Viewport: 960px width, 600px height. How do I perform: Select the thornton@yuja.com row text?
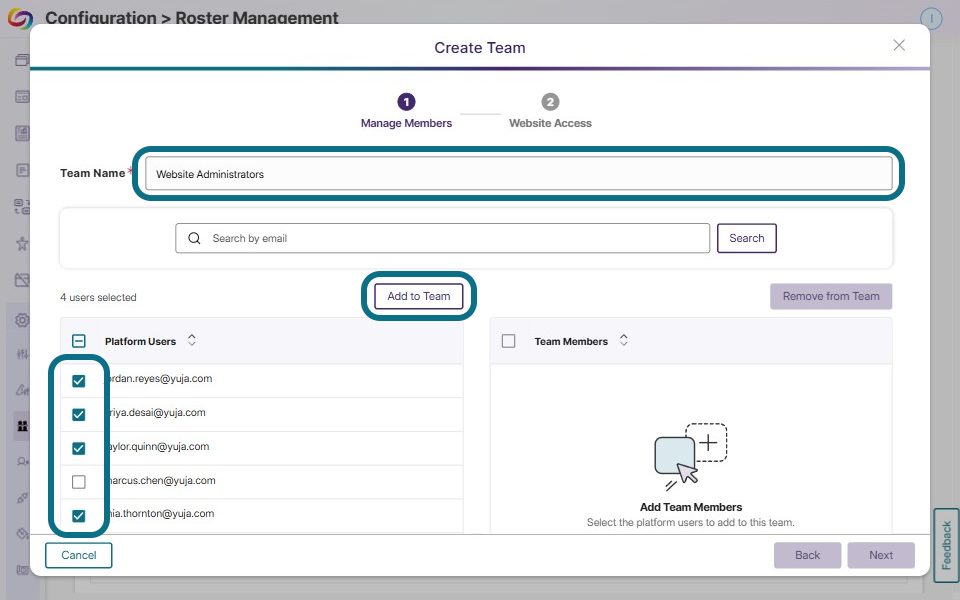[160, 514]
